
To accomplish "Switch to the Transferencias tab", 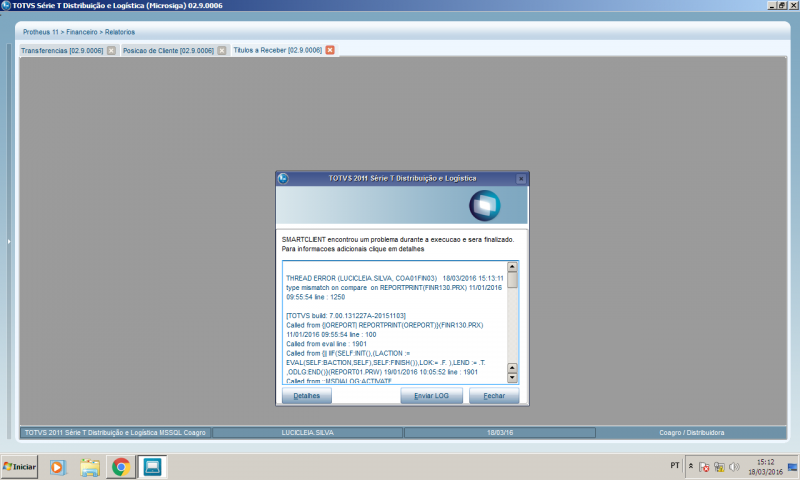I will click(62, 50).
